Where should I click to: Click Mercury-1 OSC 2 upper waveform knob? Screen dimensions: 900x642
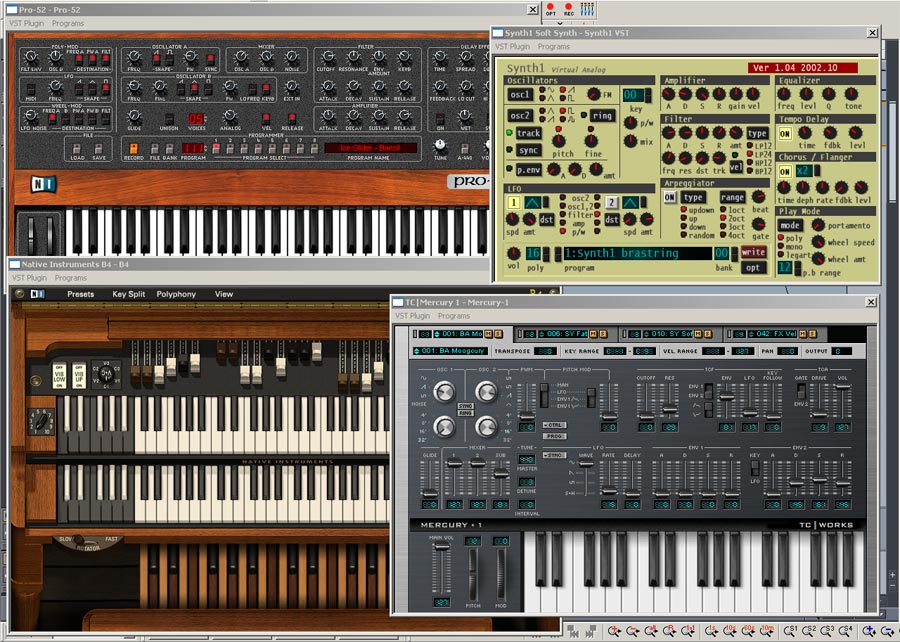click(x=486, y=391)
